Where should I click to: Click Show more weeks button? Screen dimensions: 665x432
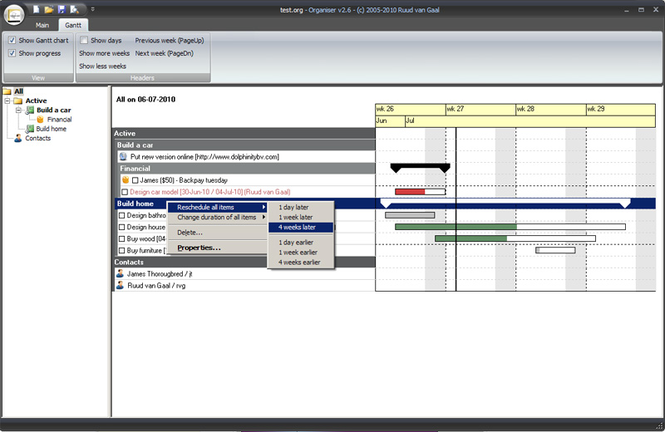click(104, 53)
